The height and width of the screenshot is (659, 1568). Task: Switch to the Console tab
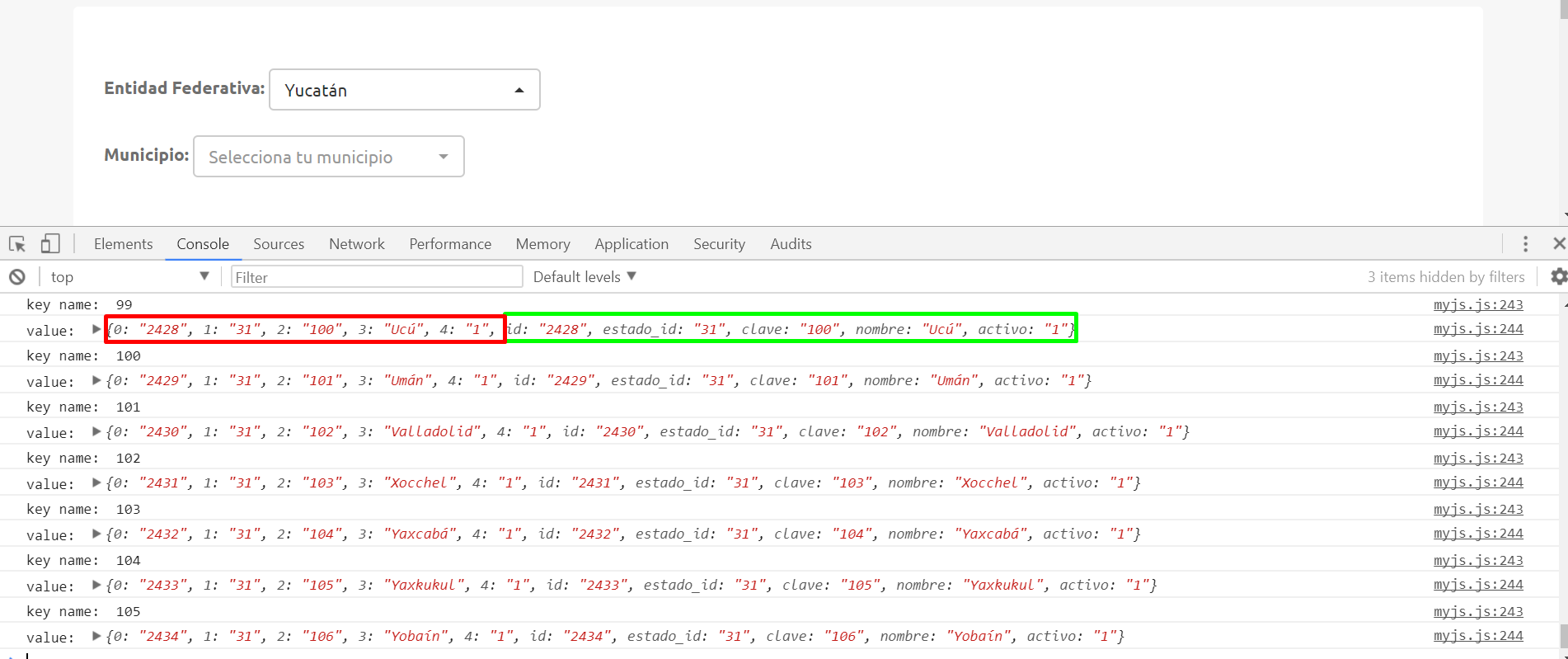[203, 244]
